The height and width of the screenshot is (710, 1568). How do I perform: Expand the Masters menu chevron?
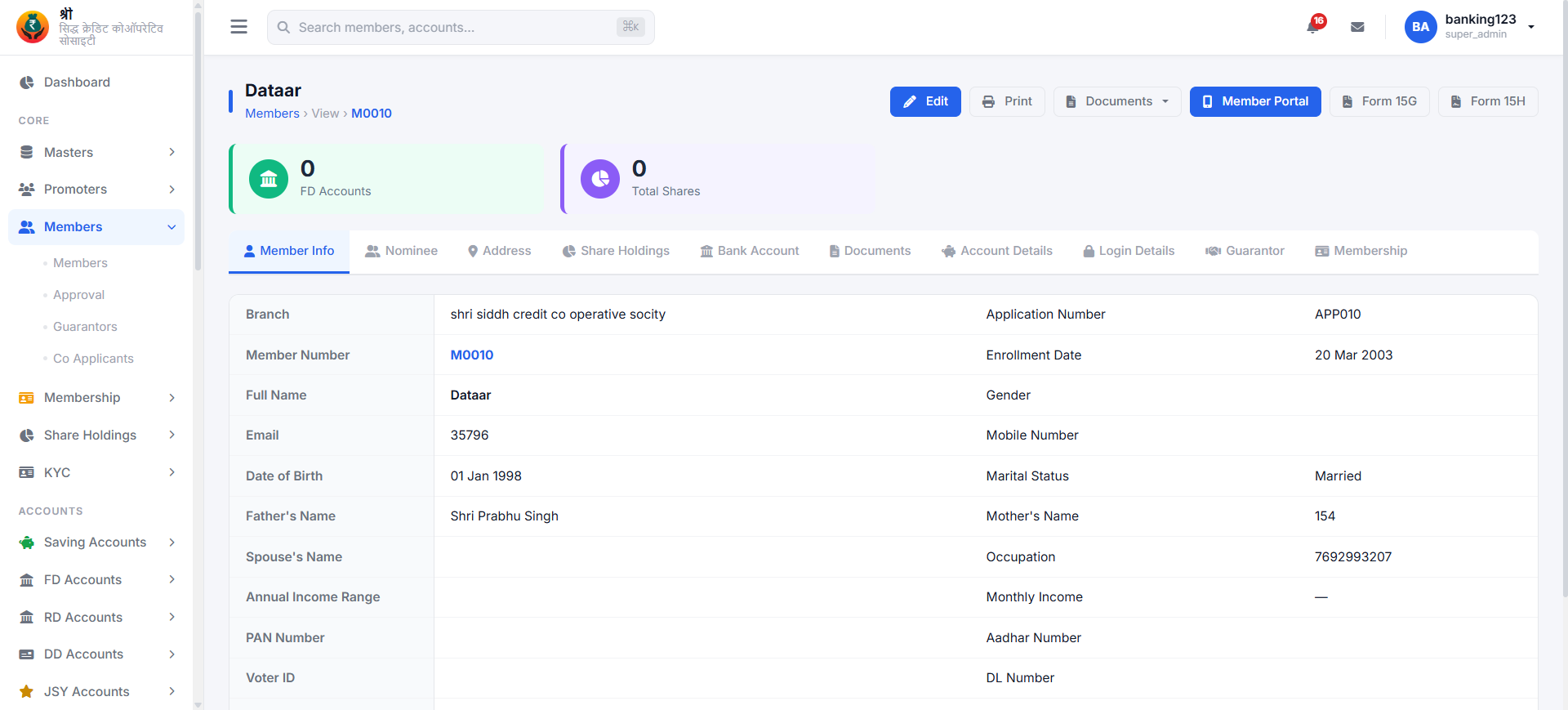(171, 153)
